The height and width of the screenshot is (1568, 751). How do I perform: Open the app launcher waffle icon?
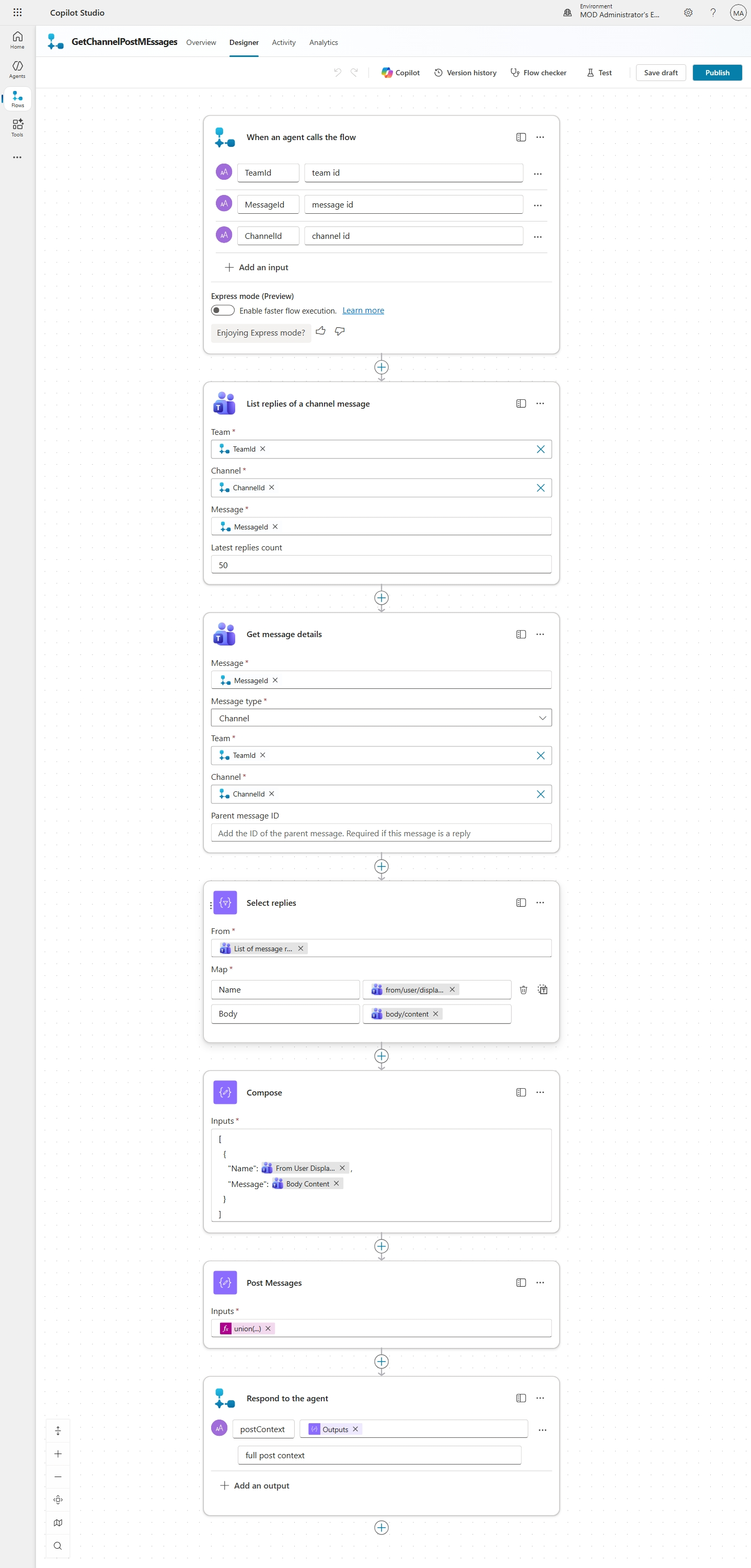pos(17,12)
